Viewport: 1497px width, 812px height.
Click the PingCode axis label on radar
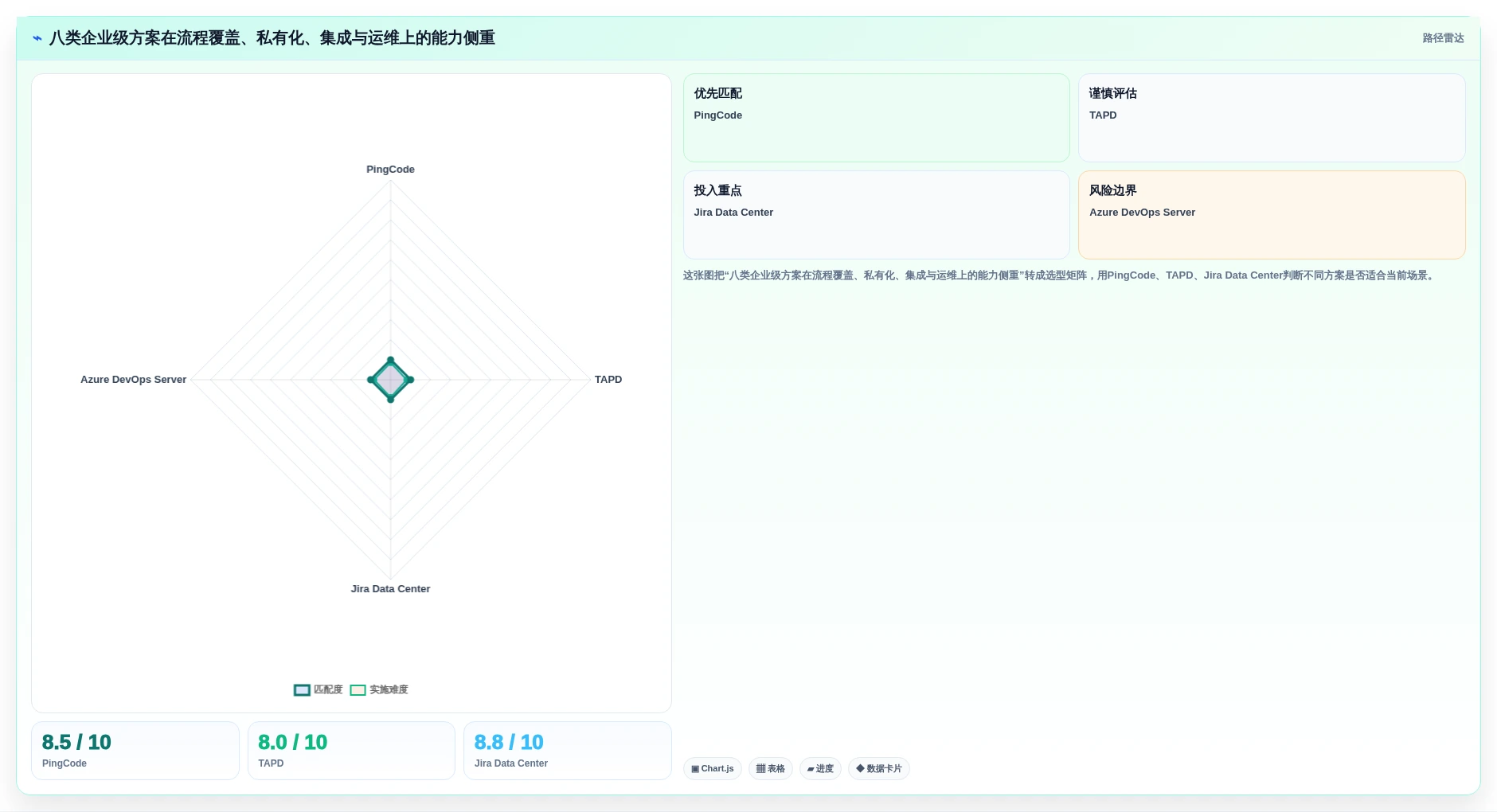390,170
